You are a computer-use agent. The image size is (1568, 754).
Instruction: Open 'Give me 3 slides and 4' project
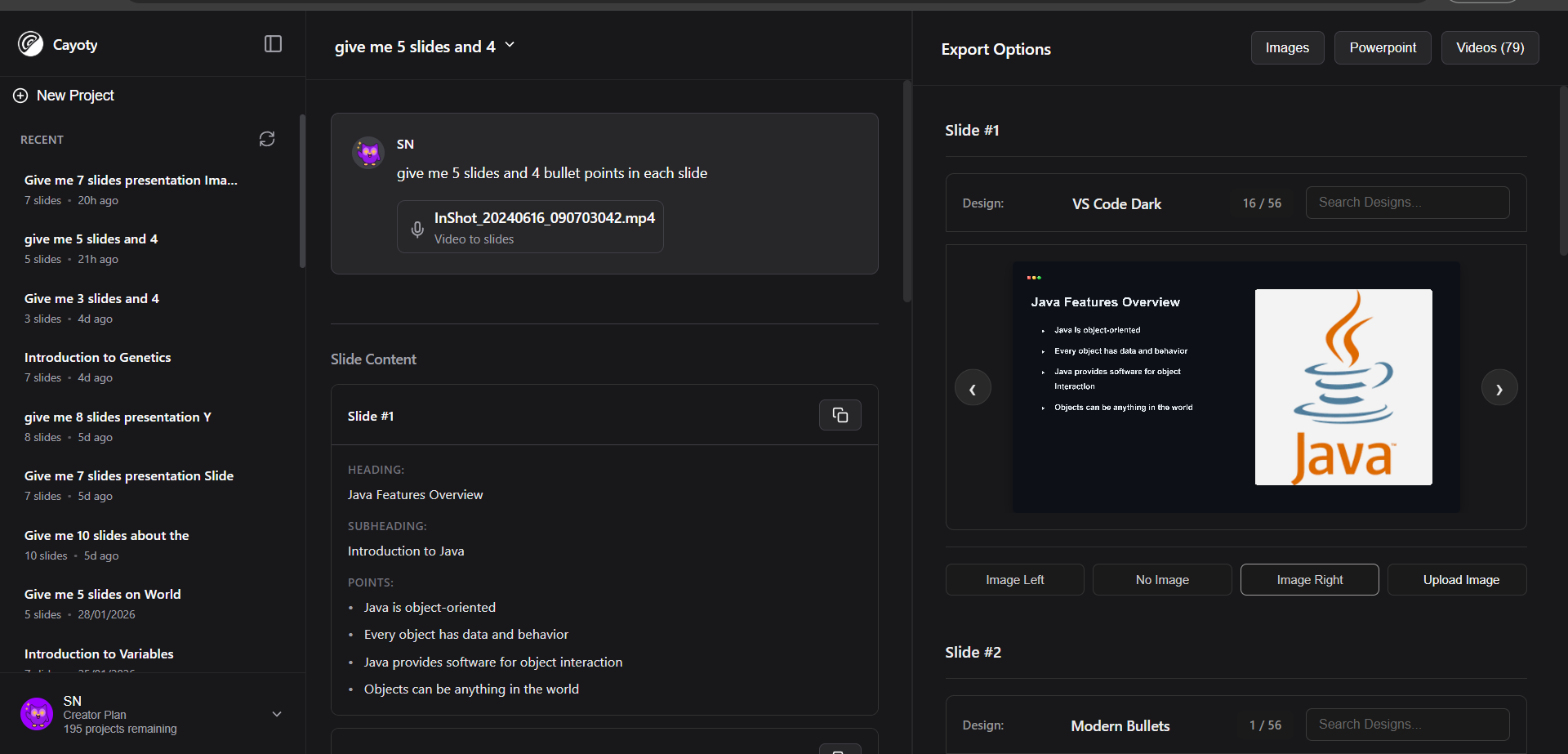pos(91,308)
